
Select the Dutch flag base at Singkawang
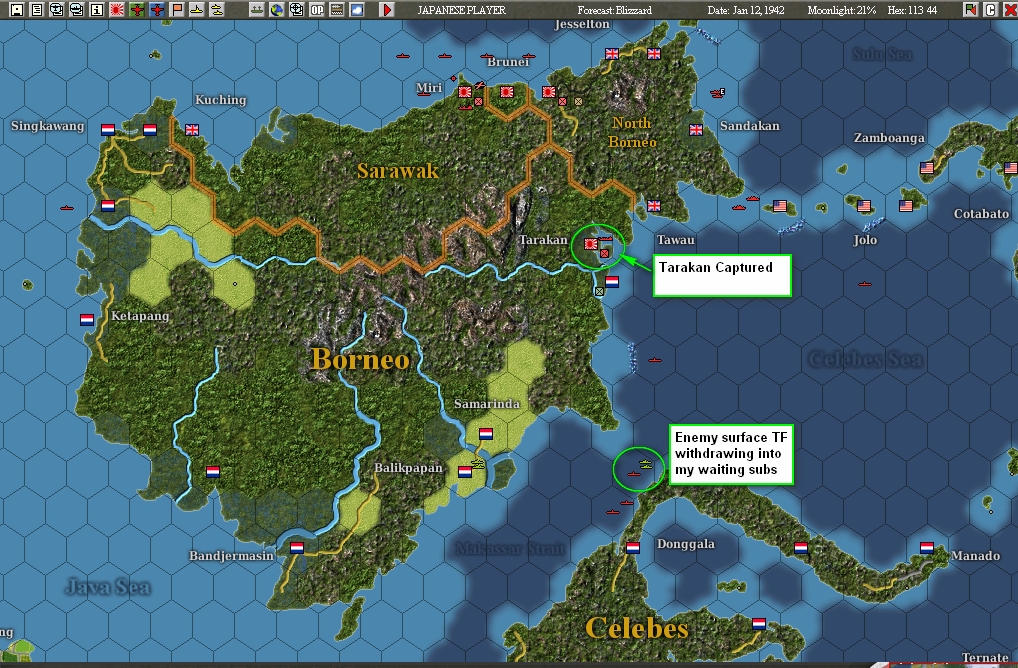[x=108, y=130]
